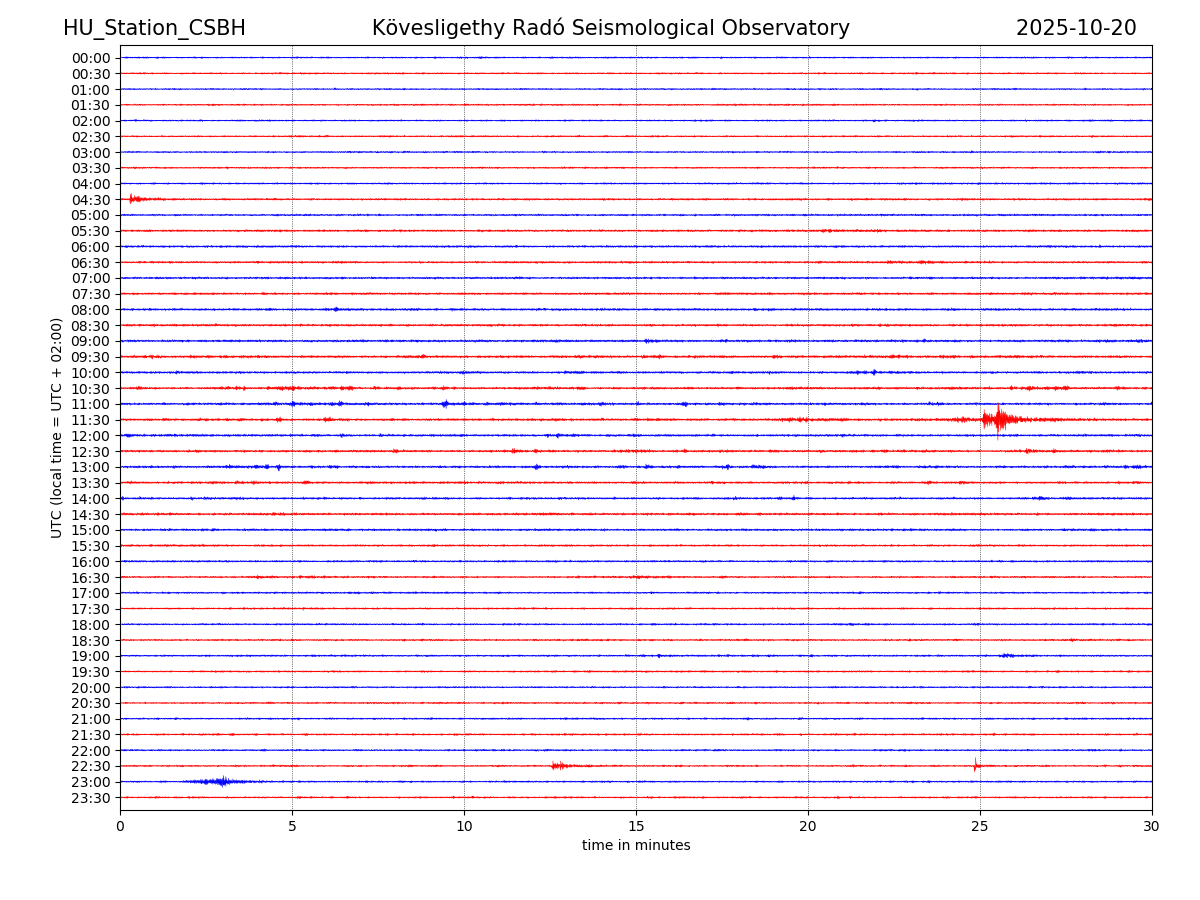Click the Kövesligethy Radó Seismological Observatory title
The width and height of the screenshot is (1200, 900).
pos(610,28)
